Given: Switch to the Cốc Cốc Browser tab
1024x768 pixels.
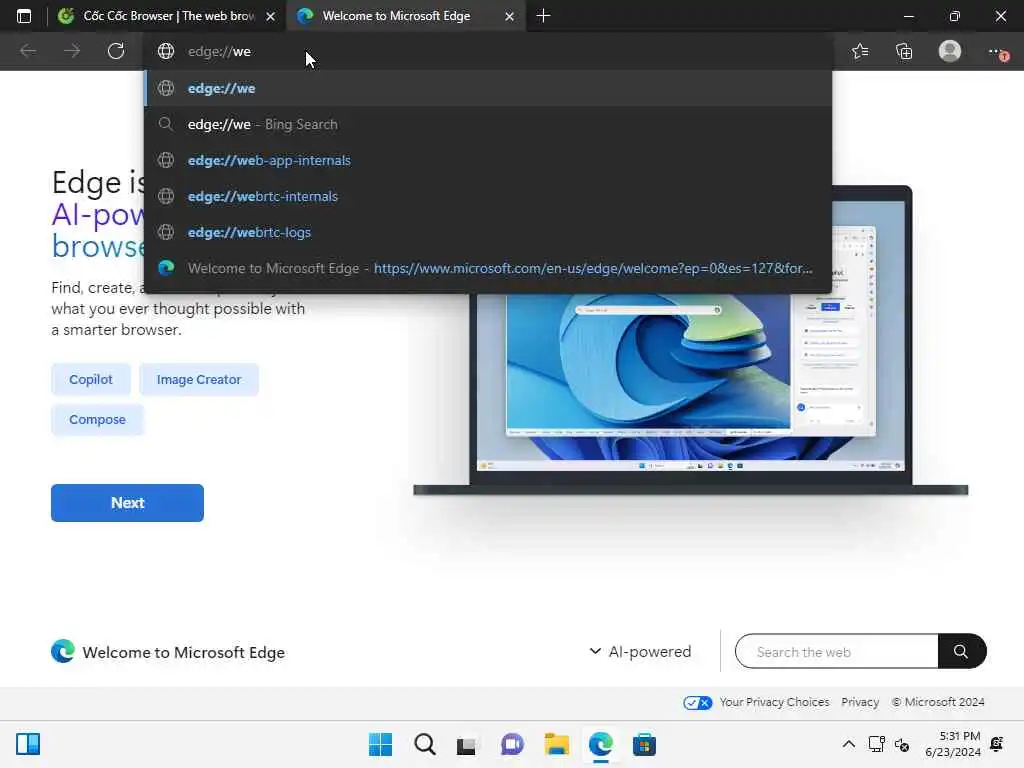Looking at the screenshot, I should (167, 16).
